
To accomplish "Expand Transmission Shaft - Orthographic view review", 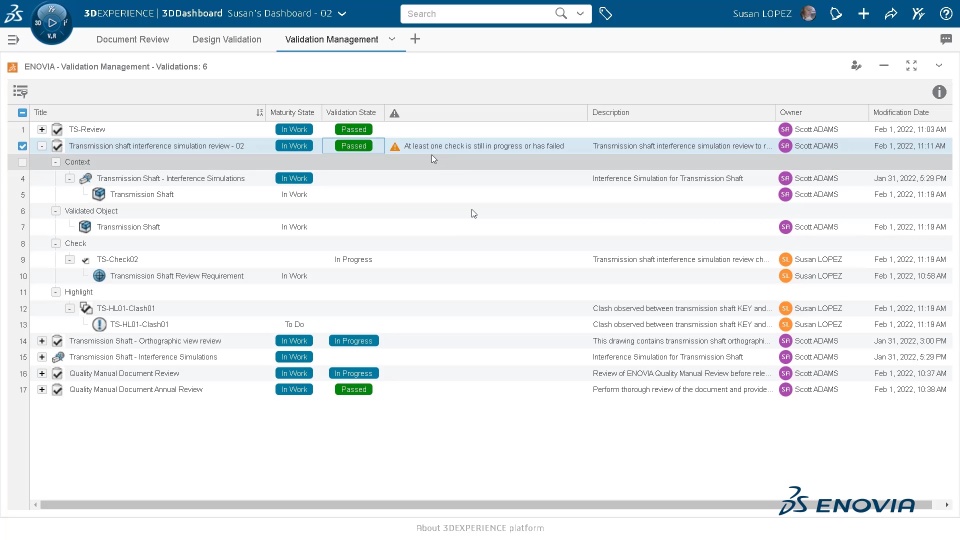I will click(x=42, y=341).
